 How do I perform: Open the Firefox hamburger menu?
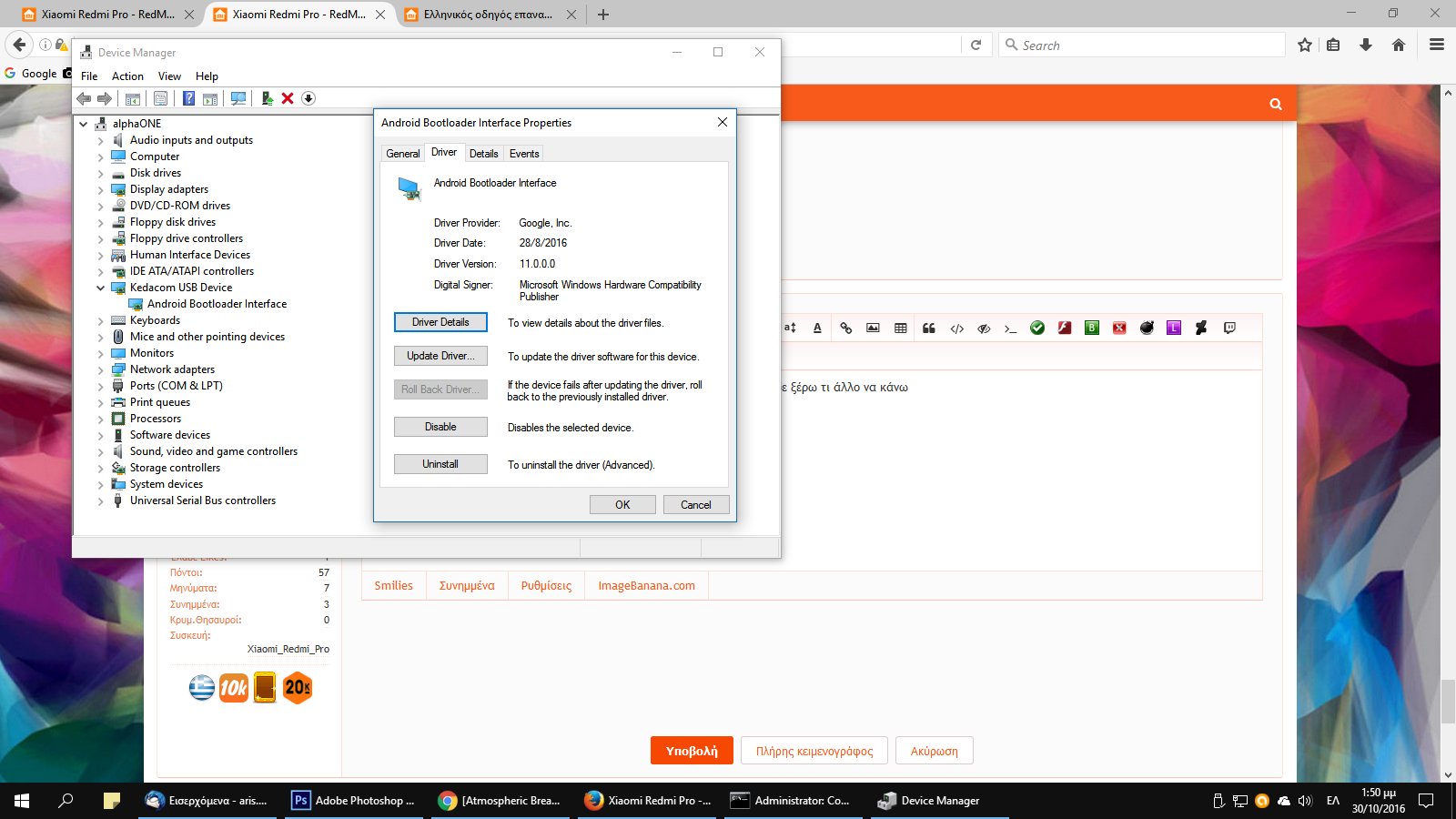[1437, 45]
